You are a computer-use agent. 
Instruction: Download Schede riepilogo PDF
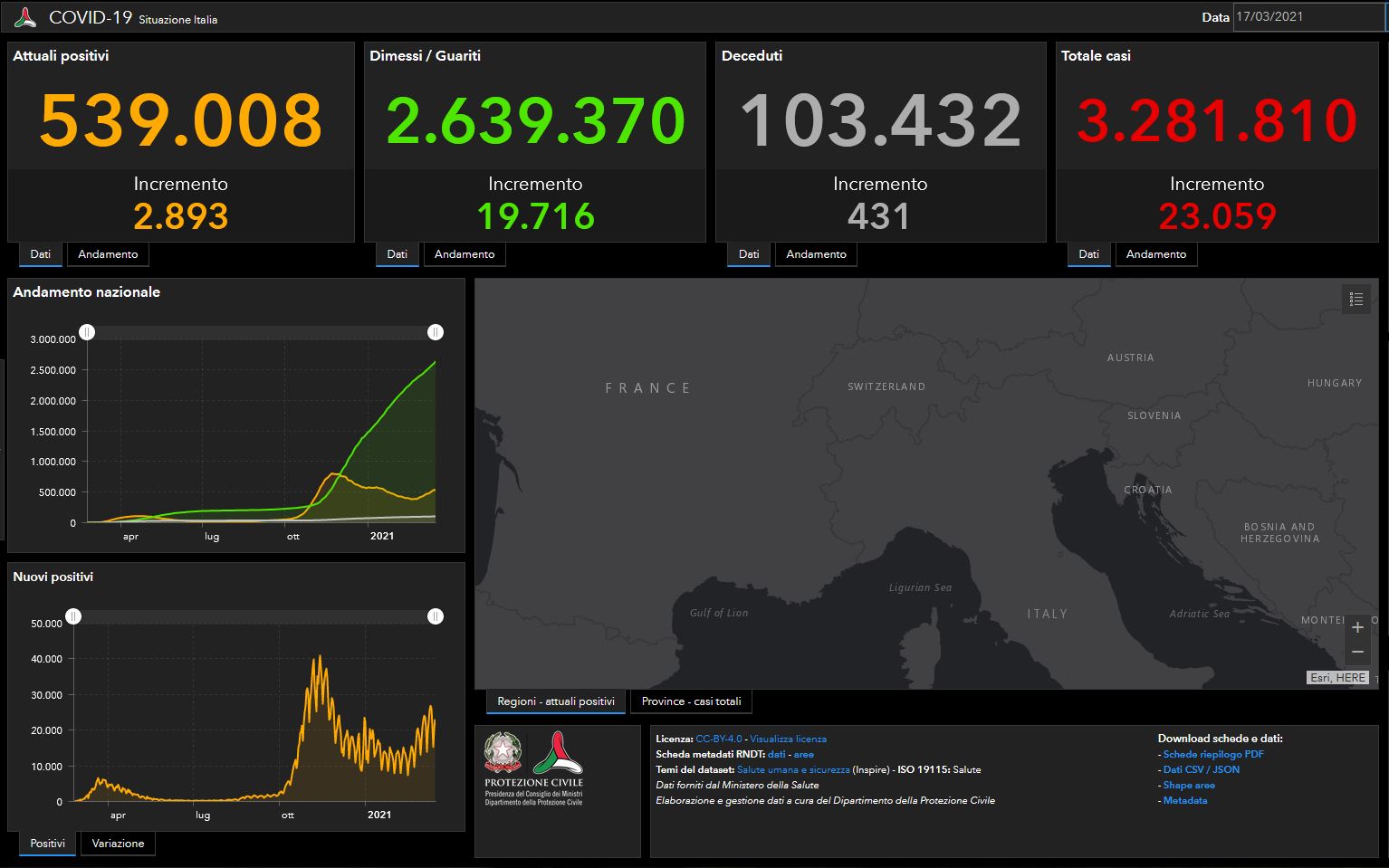(1213, 754)
